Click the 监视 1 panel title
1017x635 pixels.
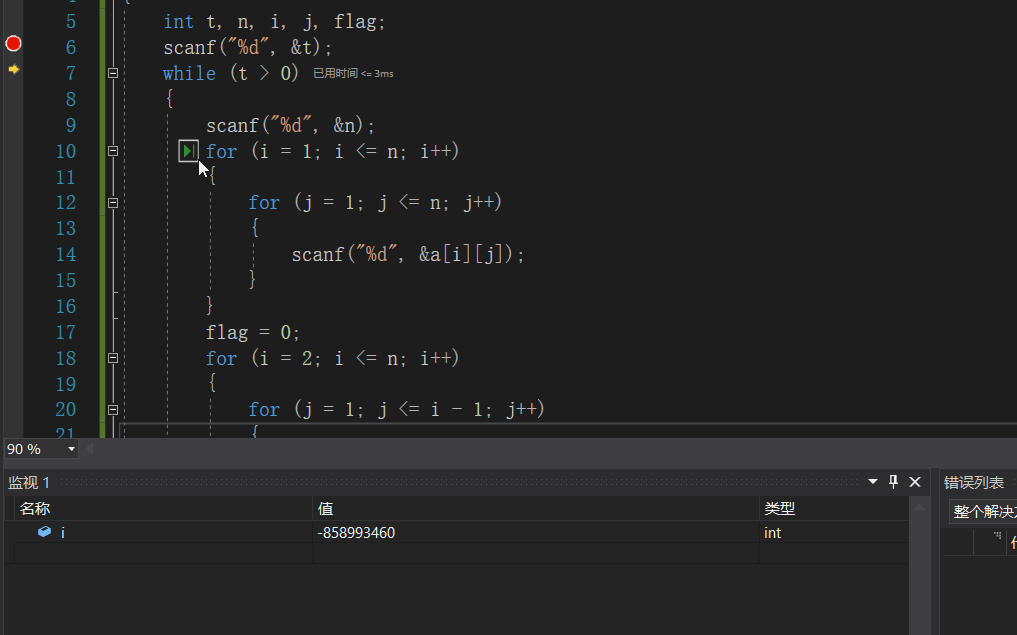(x=29, y=483)
